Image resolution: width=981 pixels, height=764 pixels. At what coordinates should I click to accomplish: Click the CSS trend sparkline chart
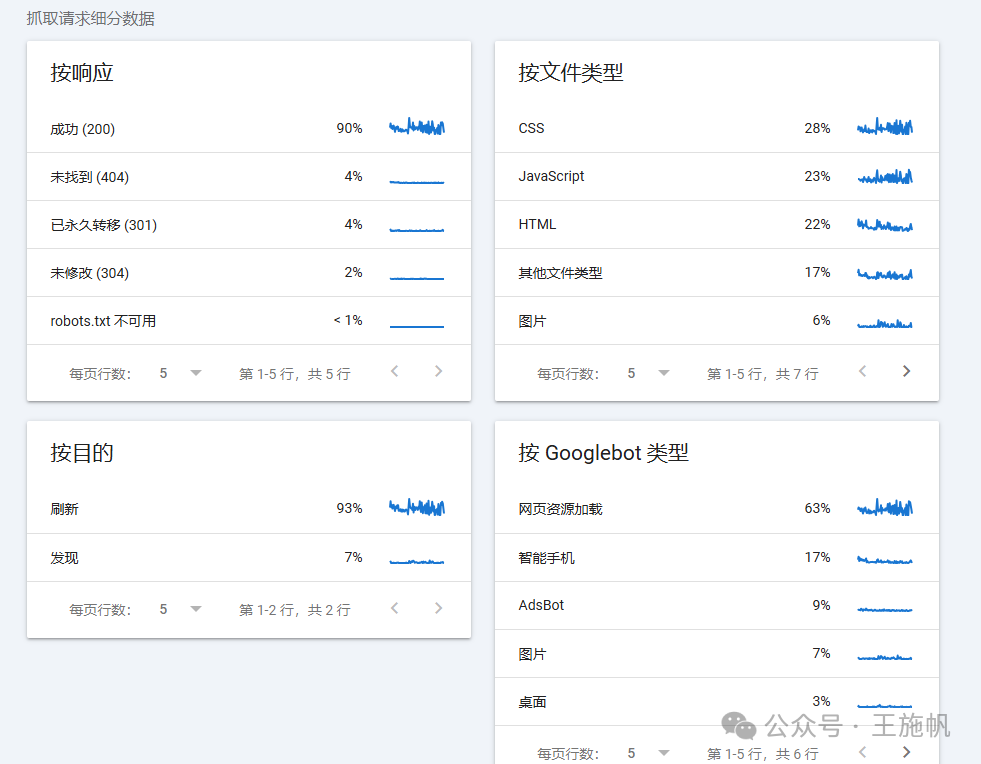click(x=884, y=127)
